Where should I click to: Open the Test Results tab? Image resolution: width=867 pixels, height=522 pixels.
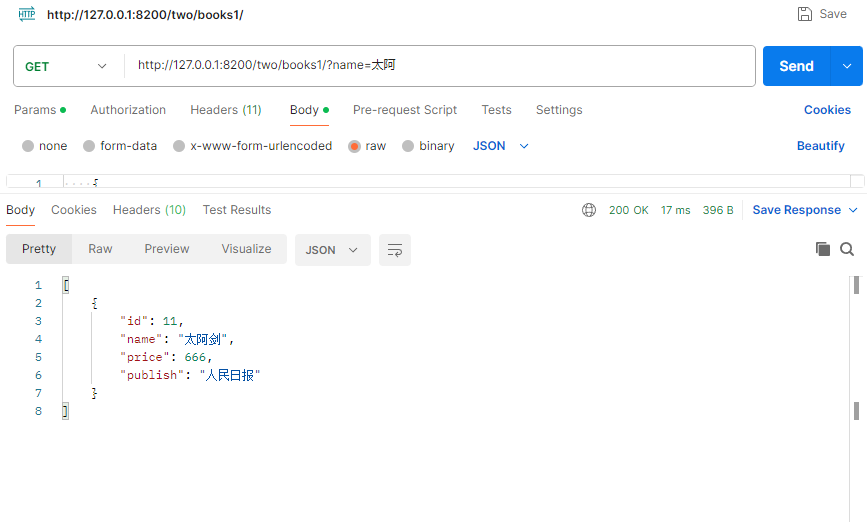(237, 210)
